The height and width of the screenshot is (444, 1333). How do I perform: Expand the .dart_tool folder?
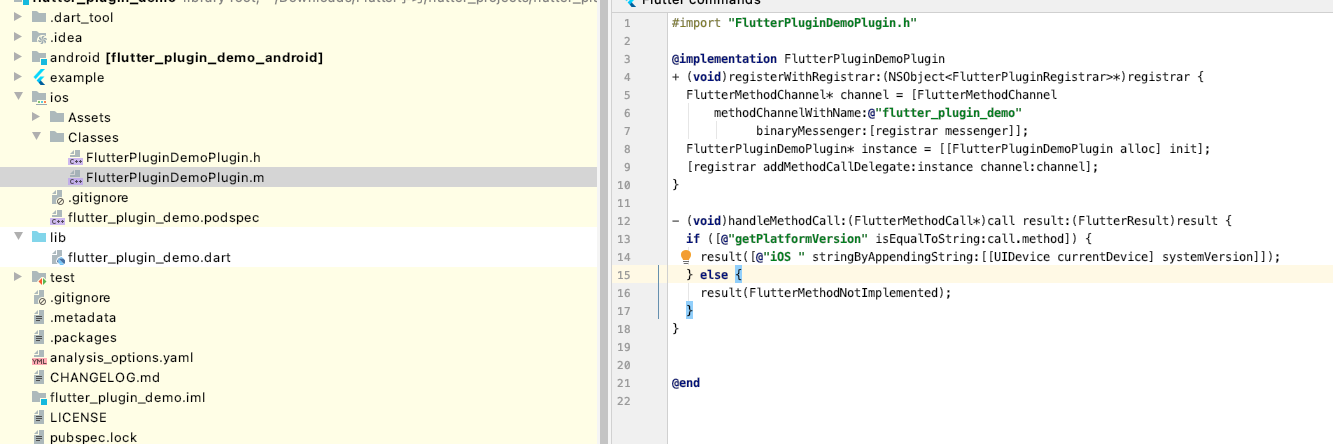tap(19, 17)
